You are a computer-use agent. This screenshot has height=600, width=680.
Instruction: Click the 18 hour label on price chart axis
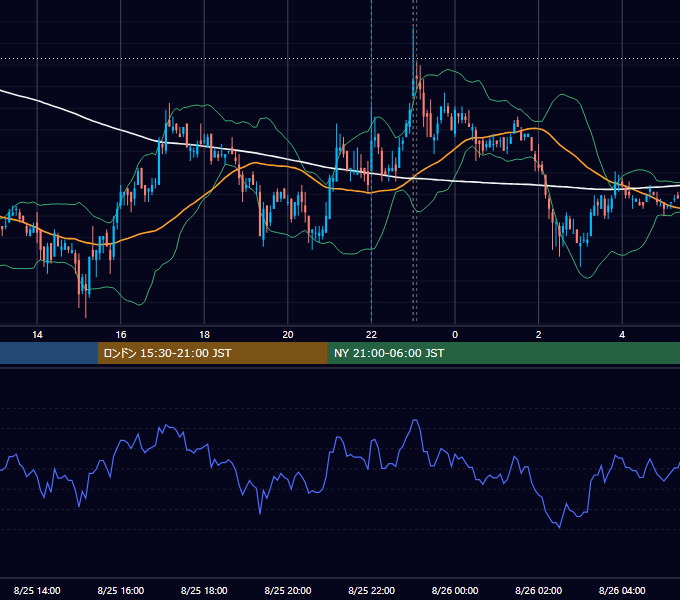[204, 335]
